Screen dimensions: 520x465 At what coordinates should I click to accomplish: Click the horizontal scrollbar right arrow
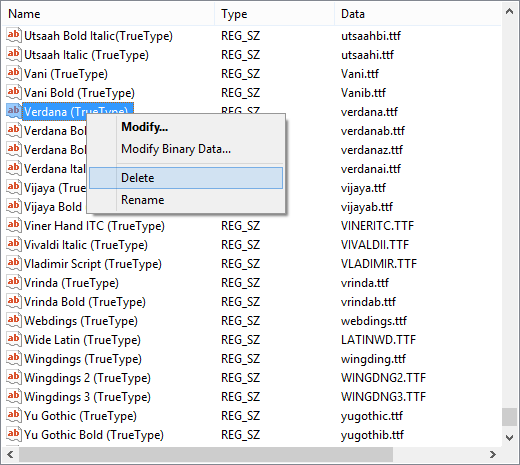[493, 454]
